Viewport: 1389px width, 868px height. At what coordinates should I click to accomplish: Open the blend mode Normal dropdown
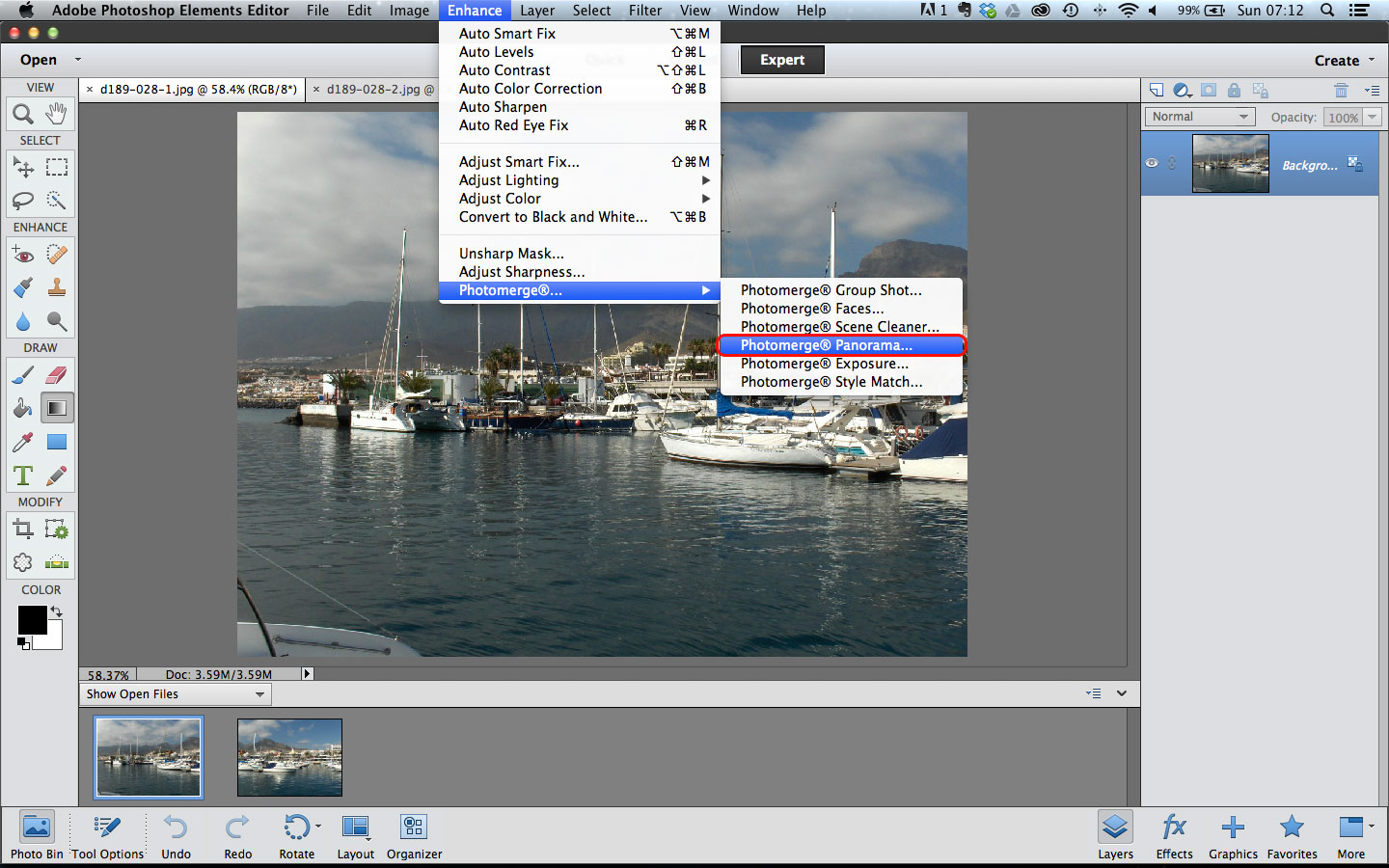point(1199,117)
